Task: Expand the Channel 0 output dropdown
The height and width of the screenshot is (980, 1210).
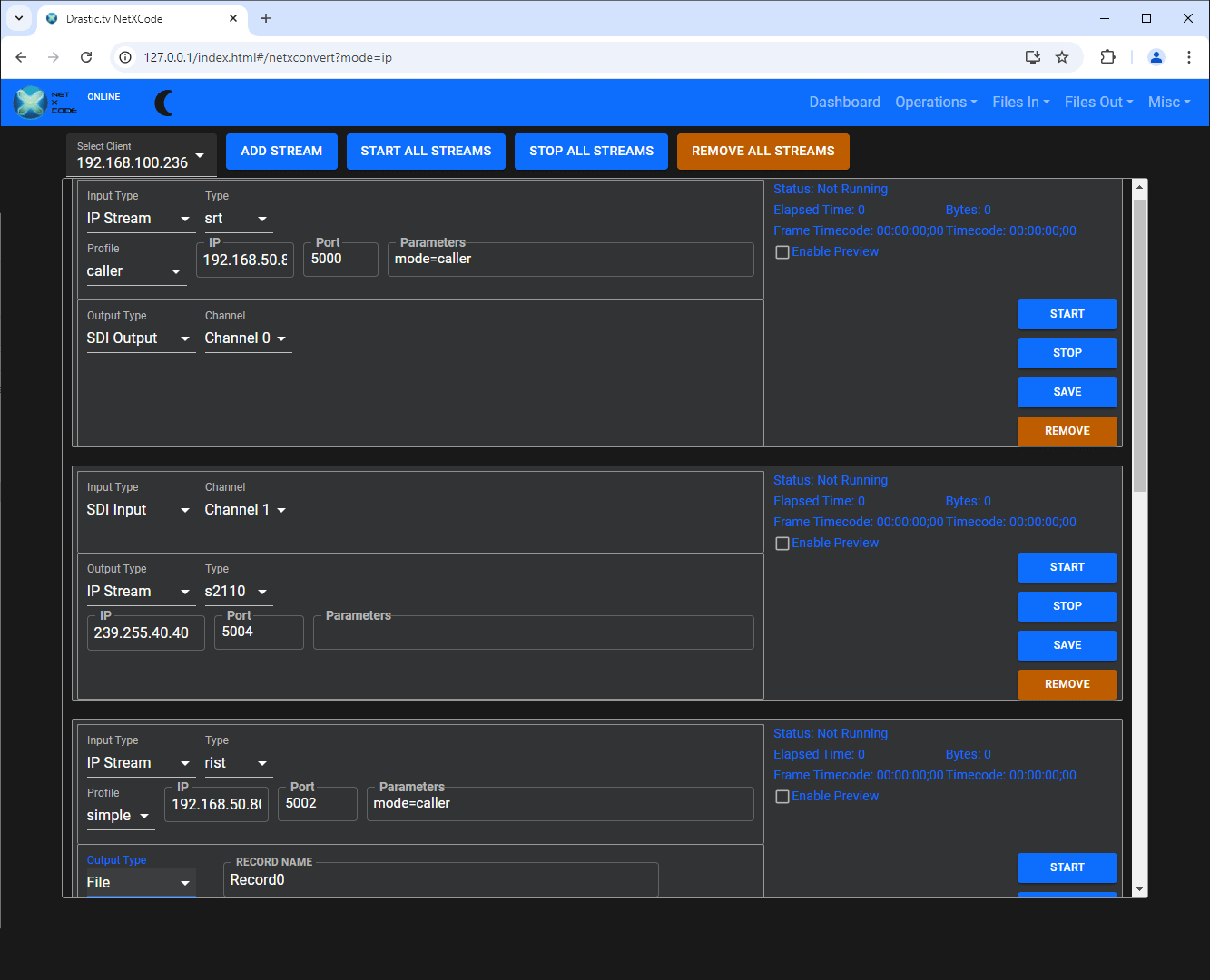Action: pyautogui.click(x=246, y=338)
